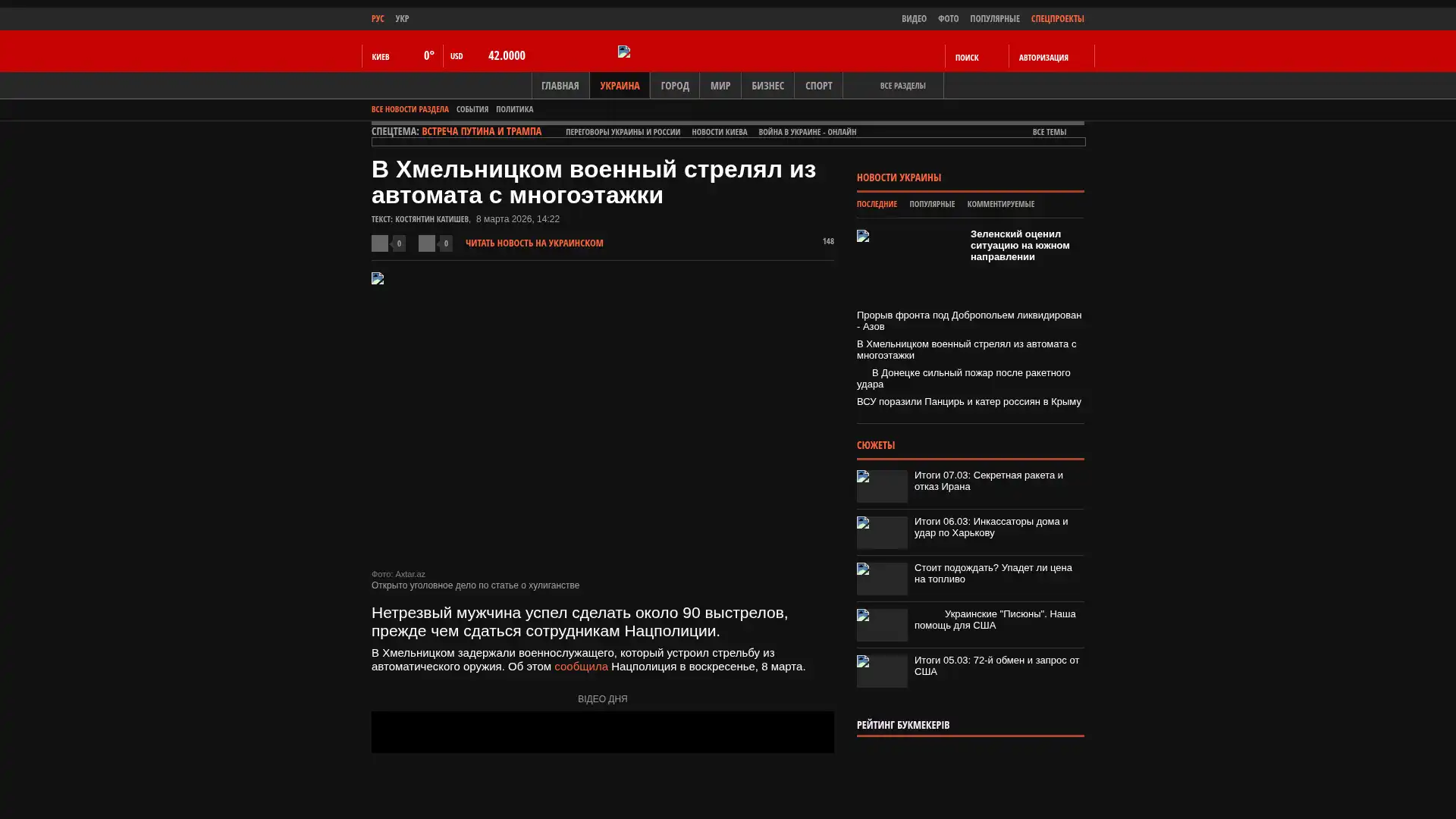This screenshot has height=819, width=1456.
Task: Open the fuel price story thumbnail
Action: coord(882,579)
